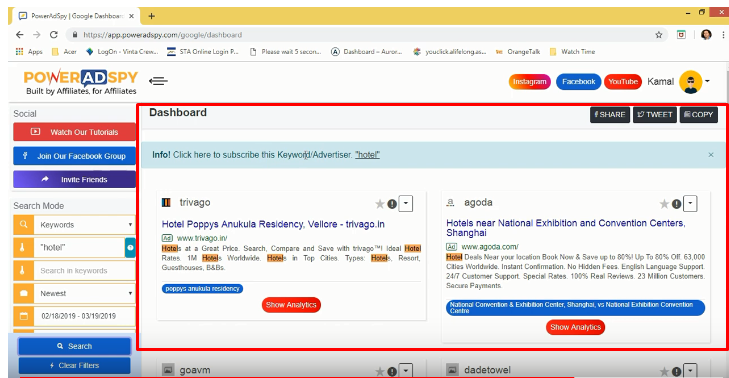Open the Apps bookmarks shortcut
The width and height of the screenshot is (729, 378).
click(29, 52)
